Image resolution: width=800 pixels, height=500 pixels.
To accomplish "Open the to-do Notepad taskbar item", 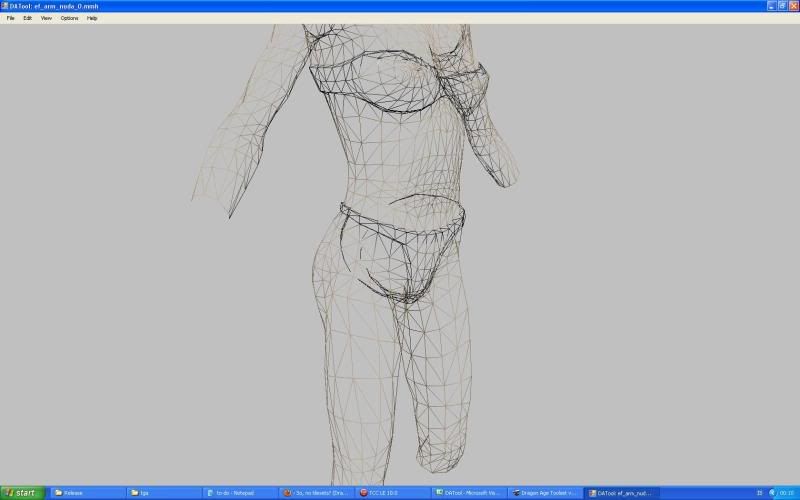I will point(239,493).
